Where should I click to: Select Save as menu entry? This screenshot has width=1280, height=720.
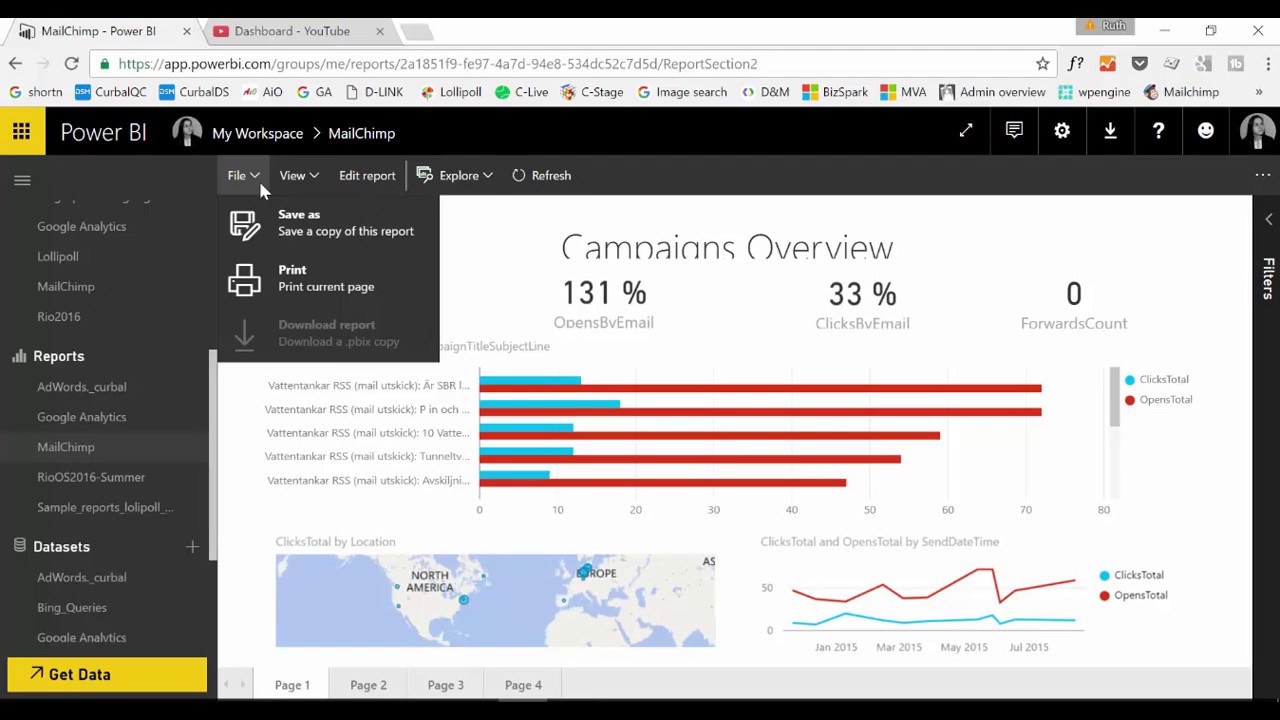click(x=328, y=223)
